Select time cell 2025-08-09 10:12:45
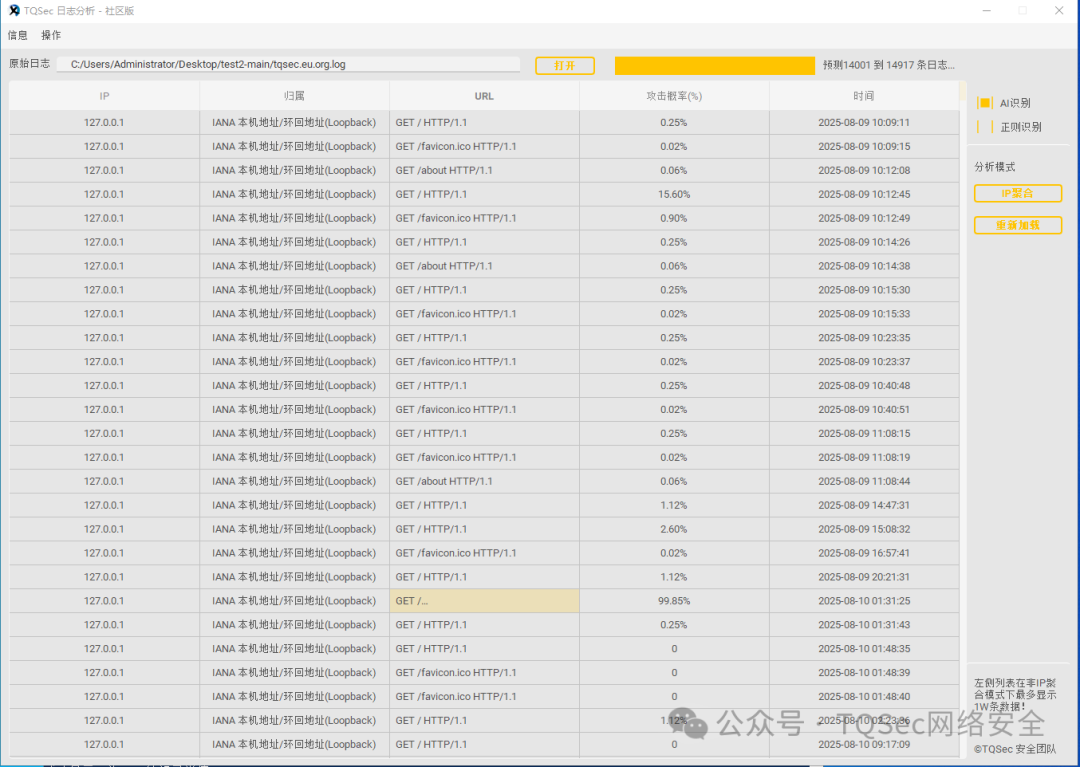1080x767 pixels. click(x=864, y=194)
